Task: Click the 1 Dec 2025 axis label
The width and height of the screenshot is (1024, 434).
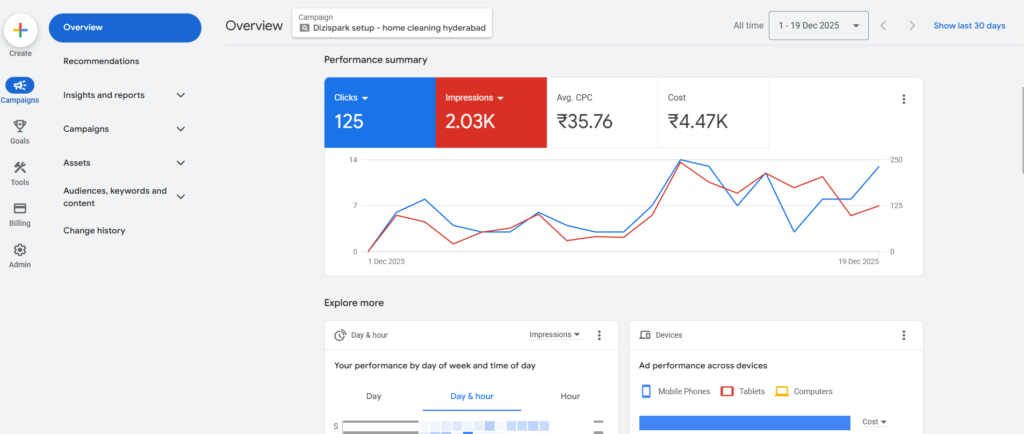Action: point(385,261)
